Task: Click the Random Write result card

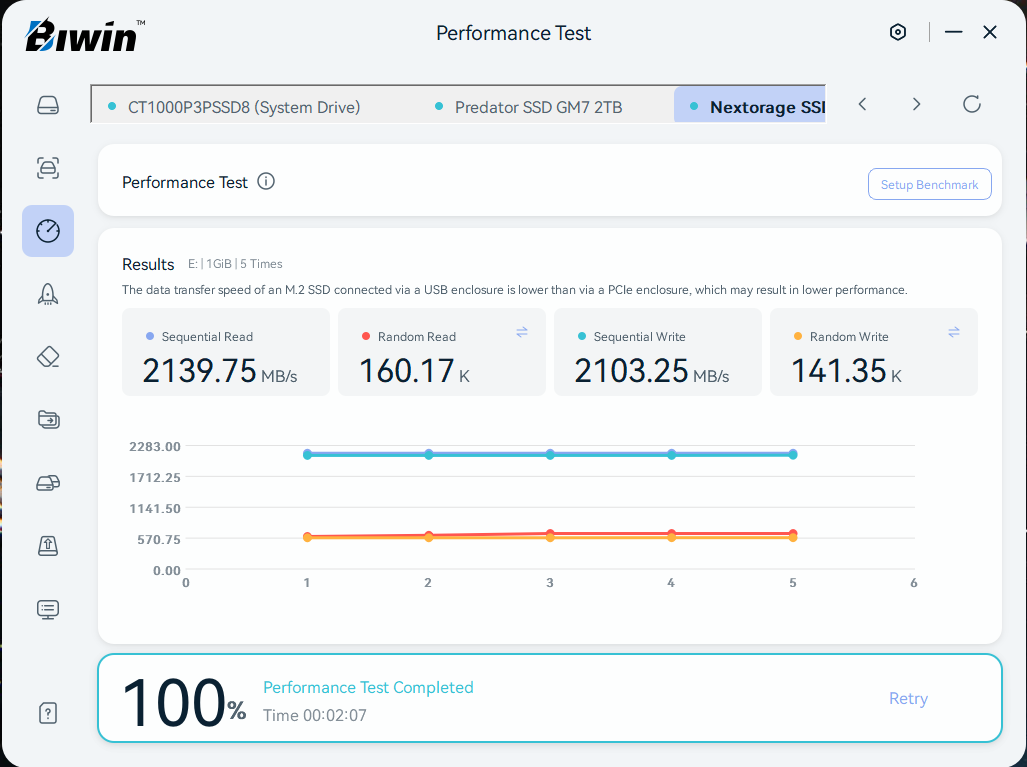Action: 874,352
